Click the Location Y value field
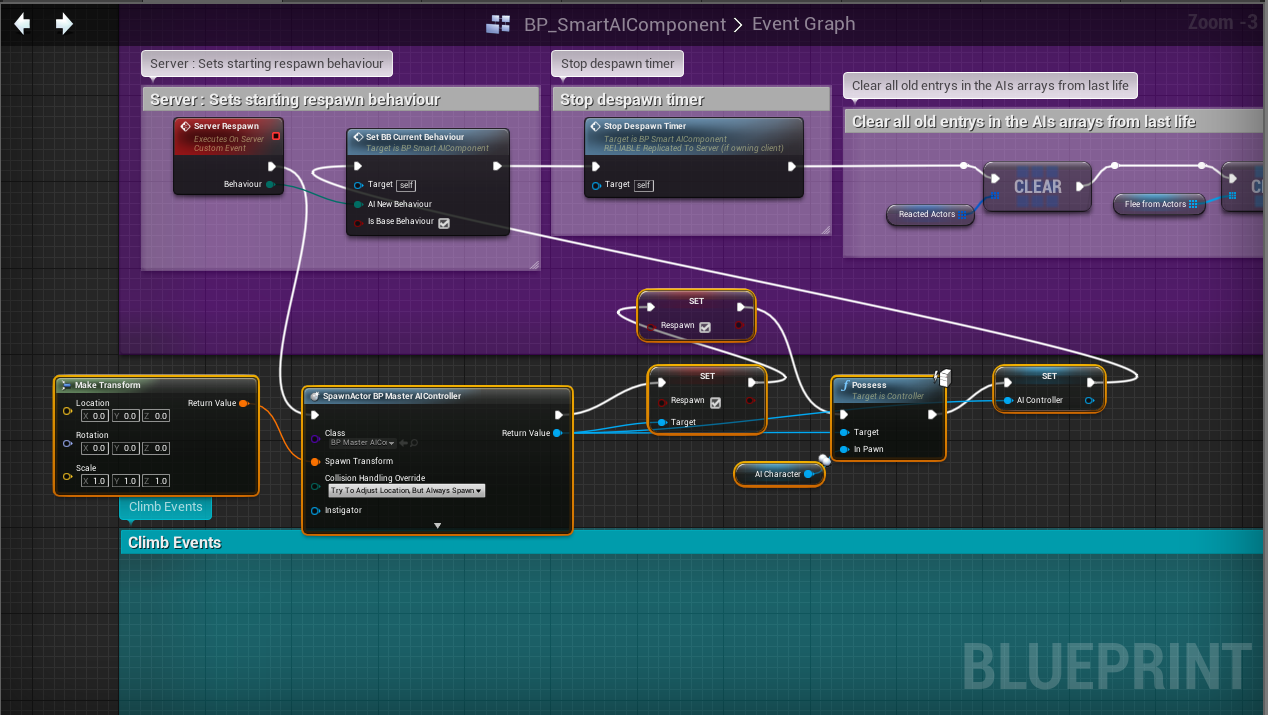This screenshot has height=715, width=1268. click(x=125, y=416)
